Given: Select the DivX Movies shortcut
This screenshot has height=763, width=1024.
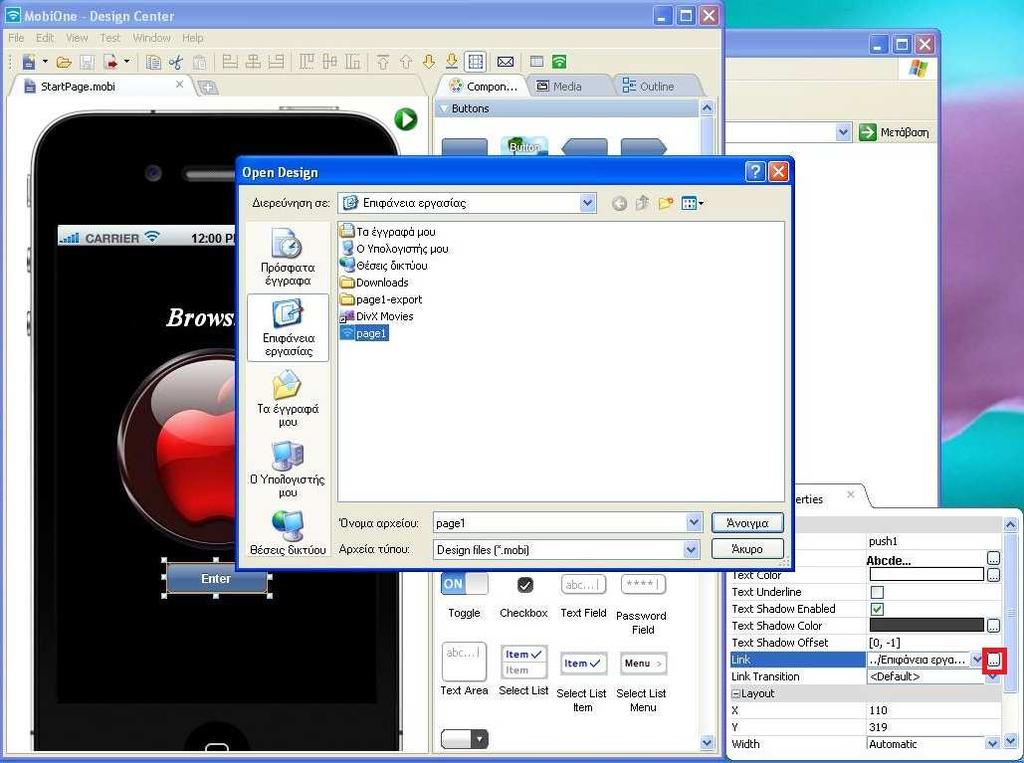Looking at the screenshot, I should pyautogui.click(x=377, y=317).
